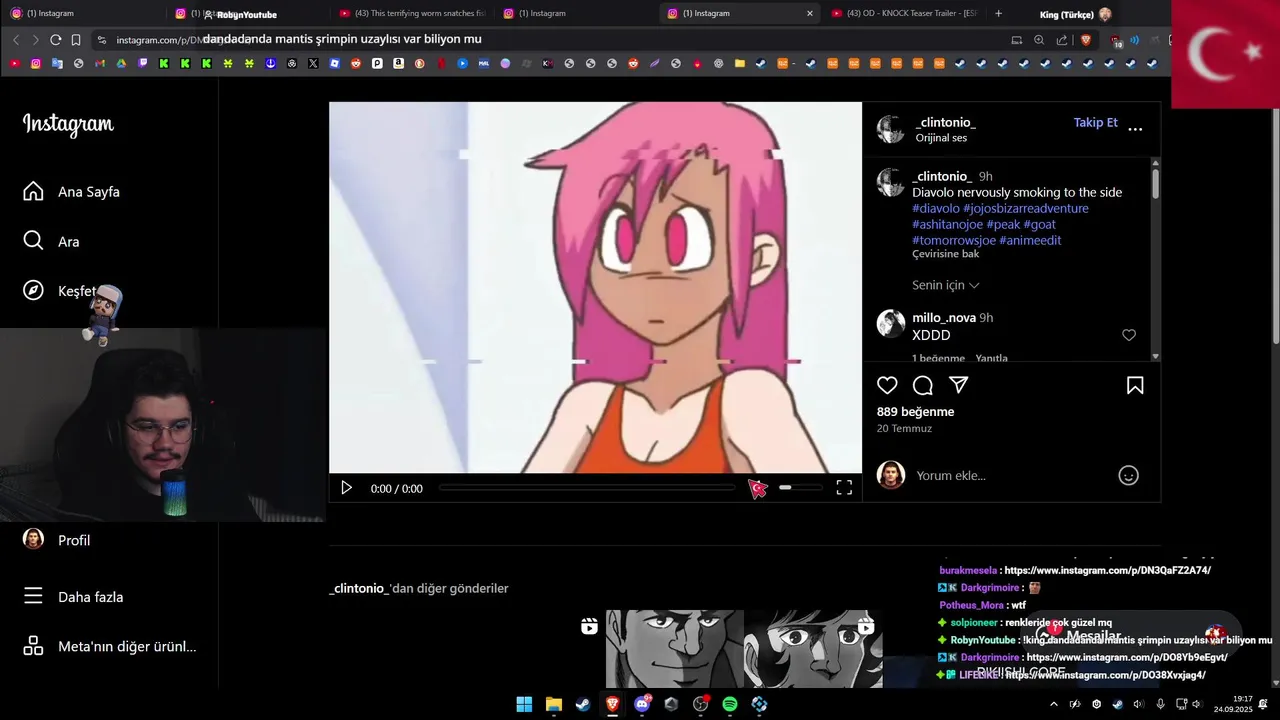Viewport: 1280px width, 720px height.
Task: Switch to OD - KNOCK Teaser Trailer tab
Action: point(905,13)
